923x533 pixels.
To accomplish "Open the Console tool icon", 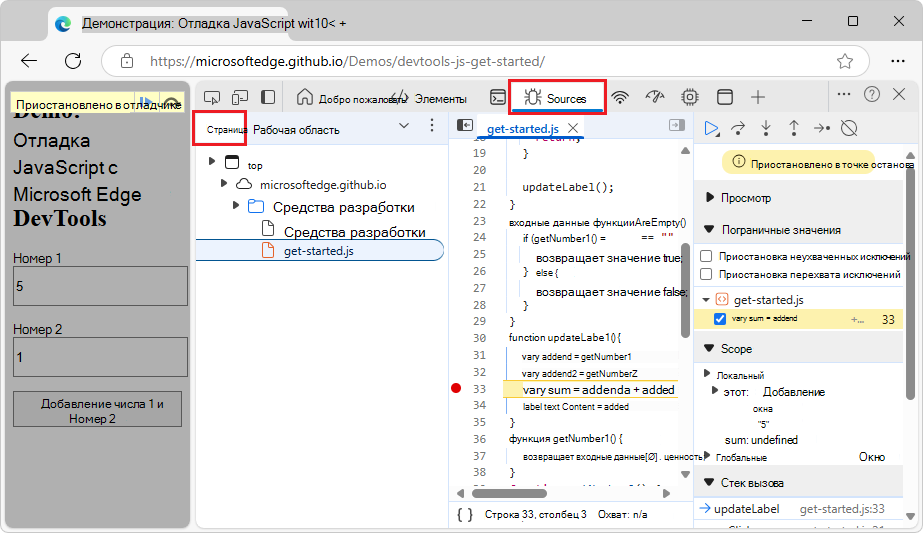I will (498, 97).
